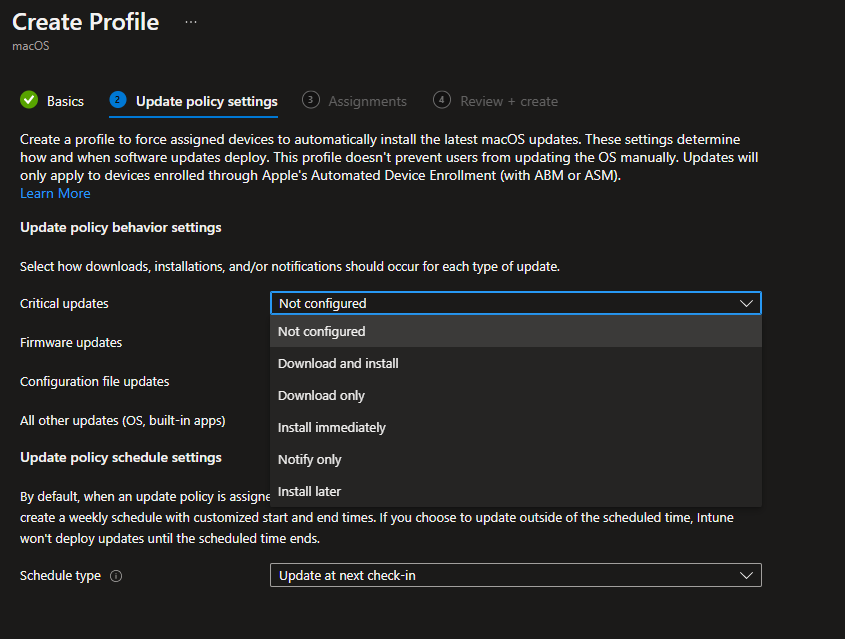Image resolution: width=845 pixels, height=639 pixels.
Task: Choose Install immediately from dropdown list
Action: [331, 427]
